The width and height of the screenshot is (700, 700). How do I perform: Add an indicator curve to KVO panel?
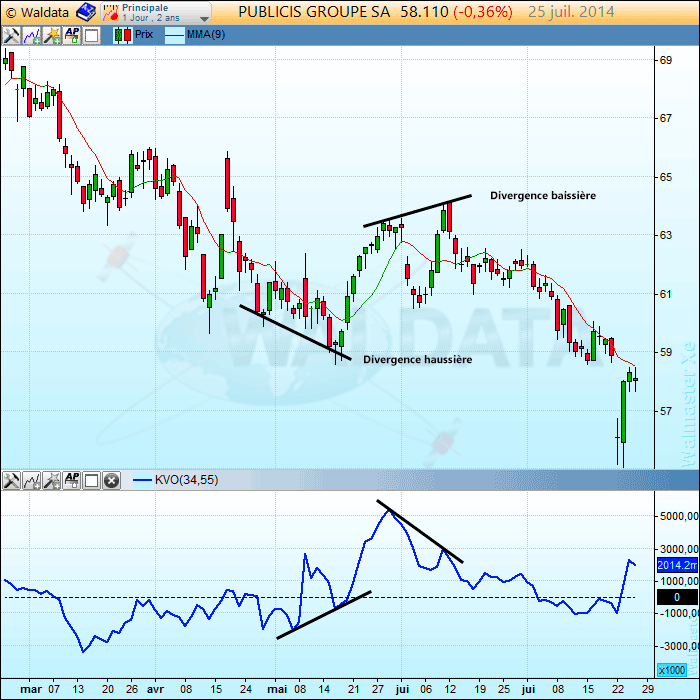[x=32, y=480]
